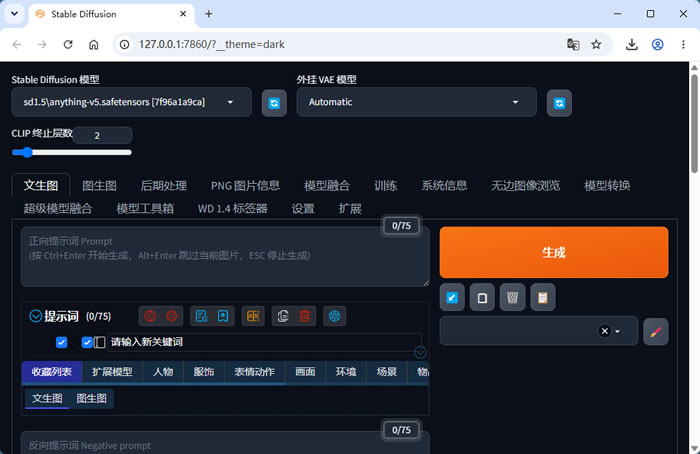Adjust the CLIP 终止层数 slider
Image resolution: width=700 pixels, height=454 pixels.
(x=71, y=153)
